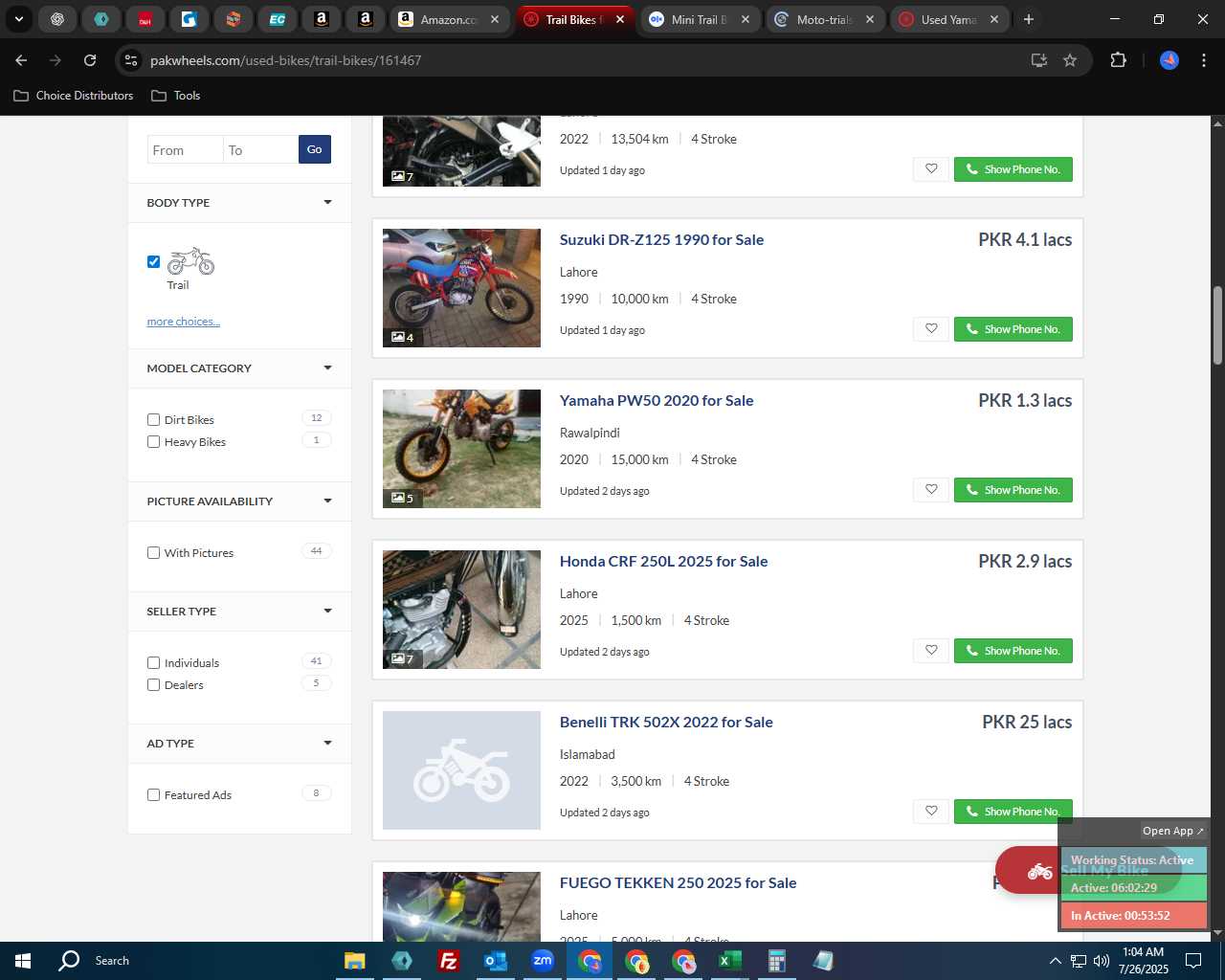Click the install app icon in address bar

[1038, 60]
